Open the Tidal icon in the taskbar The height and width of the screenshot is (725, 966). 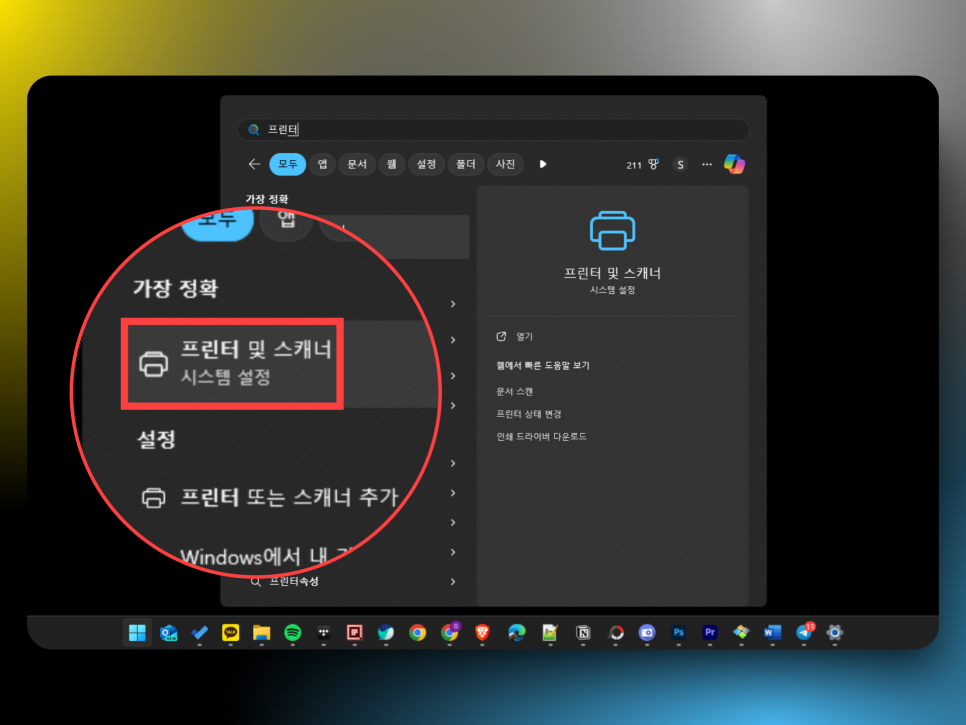(323, 633)
